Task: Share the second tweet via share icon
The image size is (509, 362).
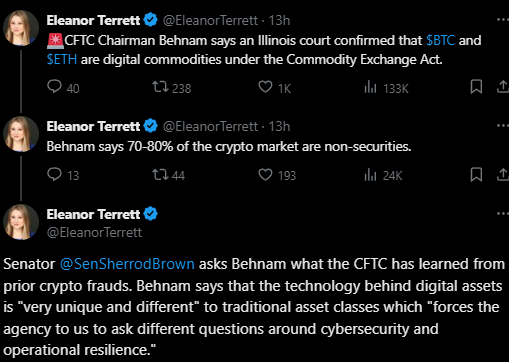Action: (503, 174)
